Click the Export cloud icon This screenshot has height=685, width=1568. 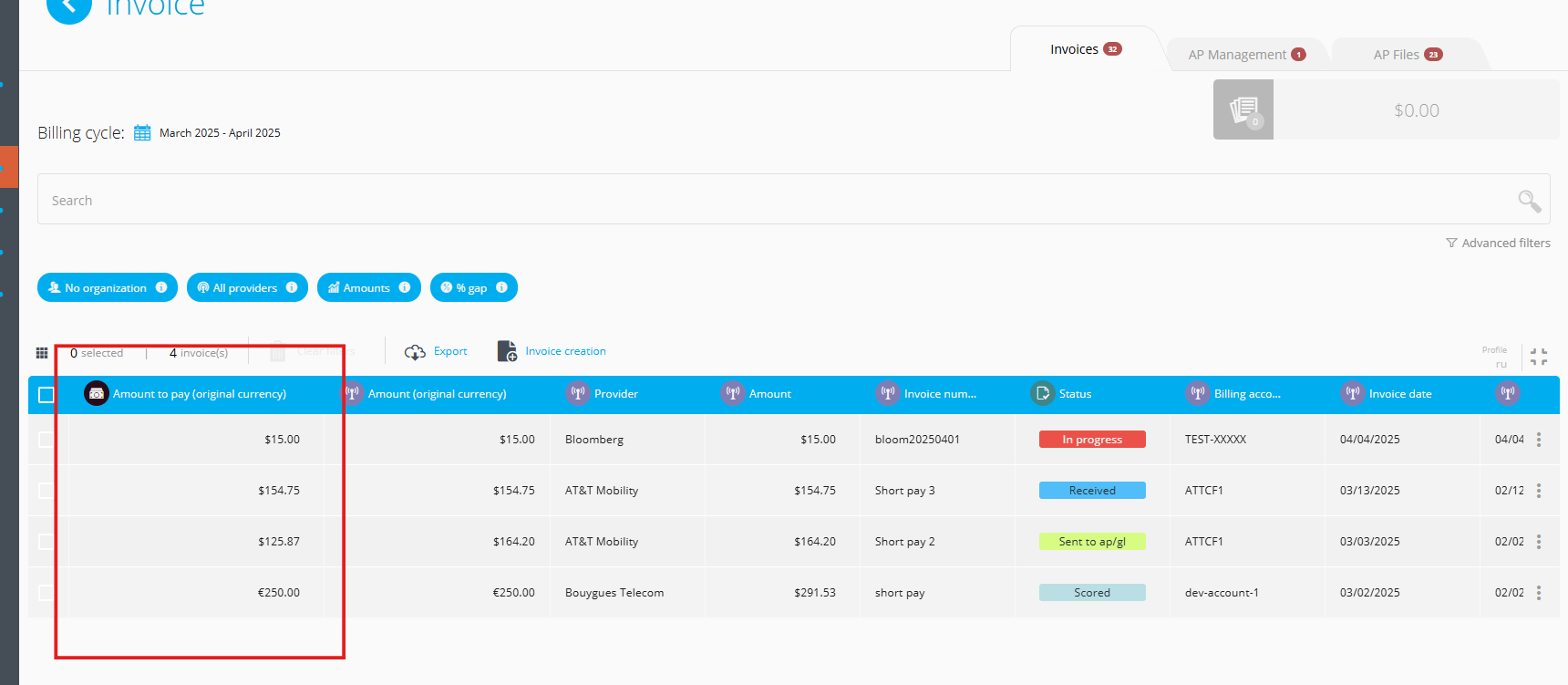[x=415, y=352]
